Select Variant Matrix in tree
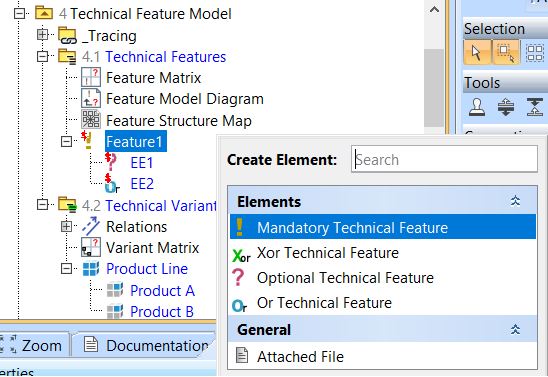Image resolution: width=548 pixels, height=377 pixels. (152, 248)
